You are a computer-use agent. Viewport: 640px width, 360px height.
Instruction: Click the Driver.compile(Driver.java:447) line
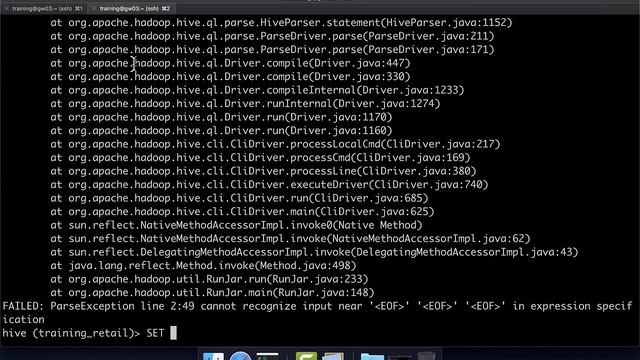pos(230,63)
